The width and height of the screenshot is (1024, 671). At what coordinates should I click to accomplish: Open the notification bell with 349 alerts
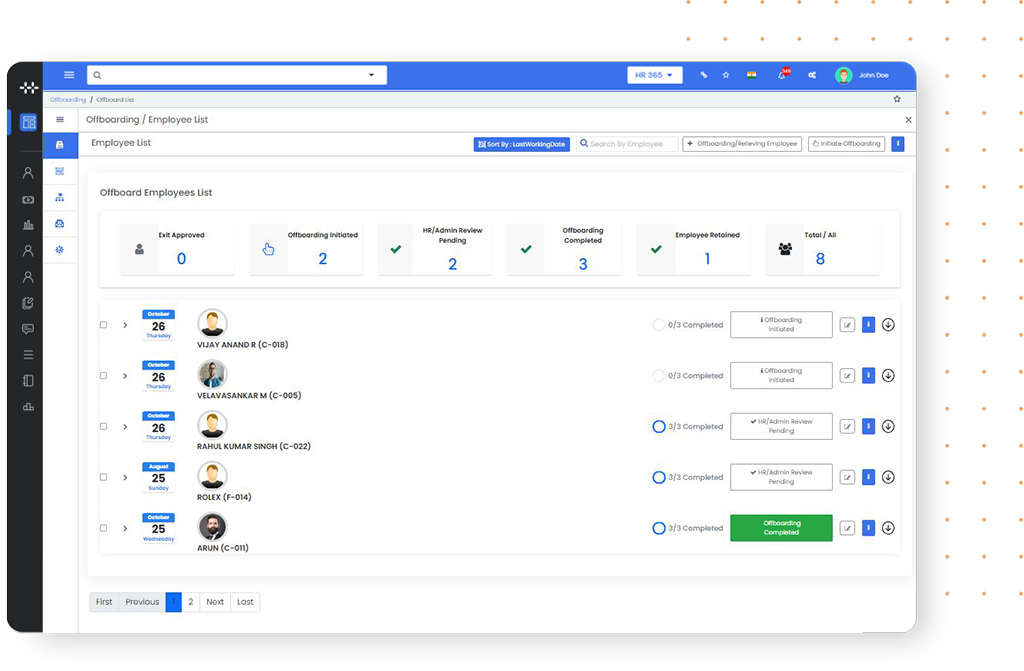tap(780, 75)
